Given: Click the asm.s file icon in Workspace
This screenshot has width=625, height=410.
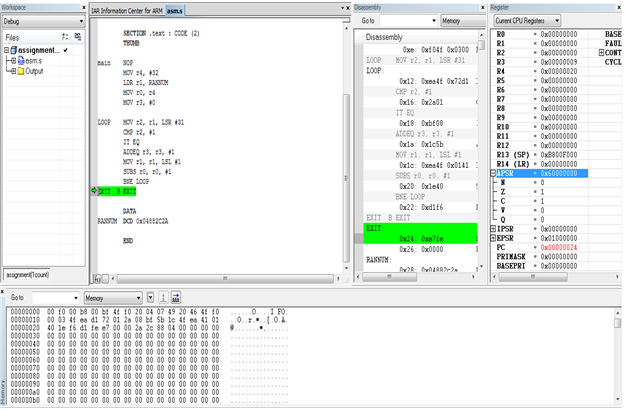Looking at the screenshot, I should (x=21, y=61).
